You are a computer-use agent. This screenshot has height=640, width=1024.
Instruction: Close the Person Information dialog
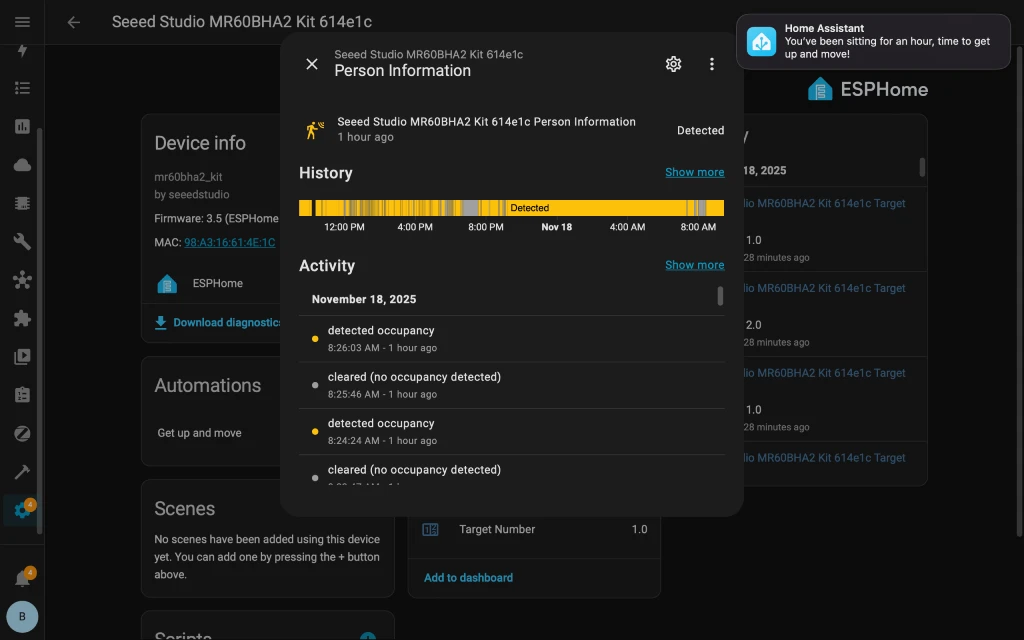pyautogui.click(x=312, y=64)
